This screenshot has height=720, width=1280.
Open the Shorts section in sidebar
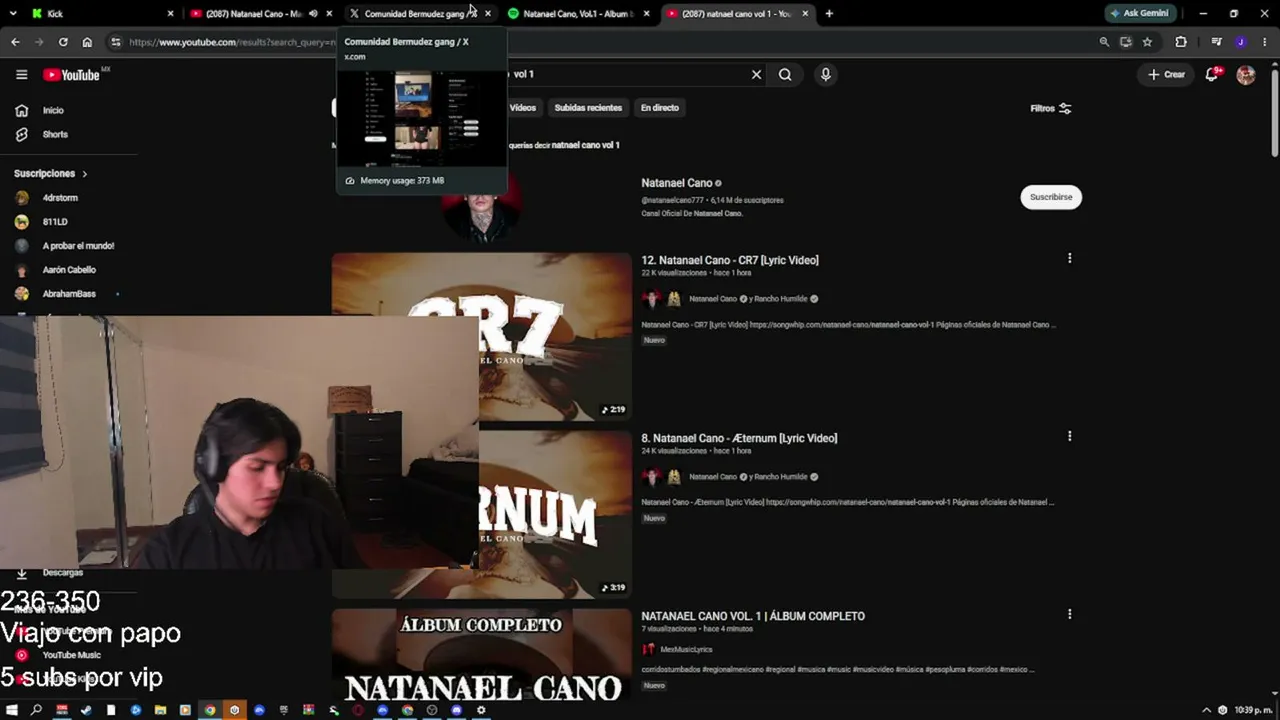(x=55, y=134)
